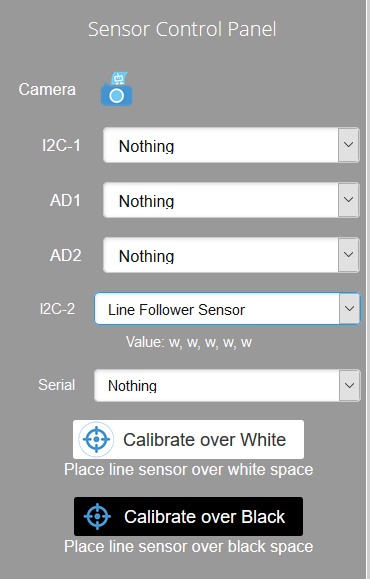Select the I2C-1 Nothing combo box
The width and height of the screenshot is (370, 579).
[231, 145]
